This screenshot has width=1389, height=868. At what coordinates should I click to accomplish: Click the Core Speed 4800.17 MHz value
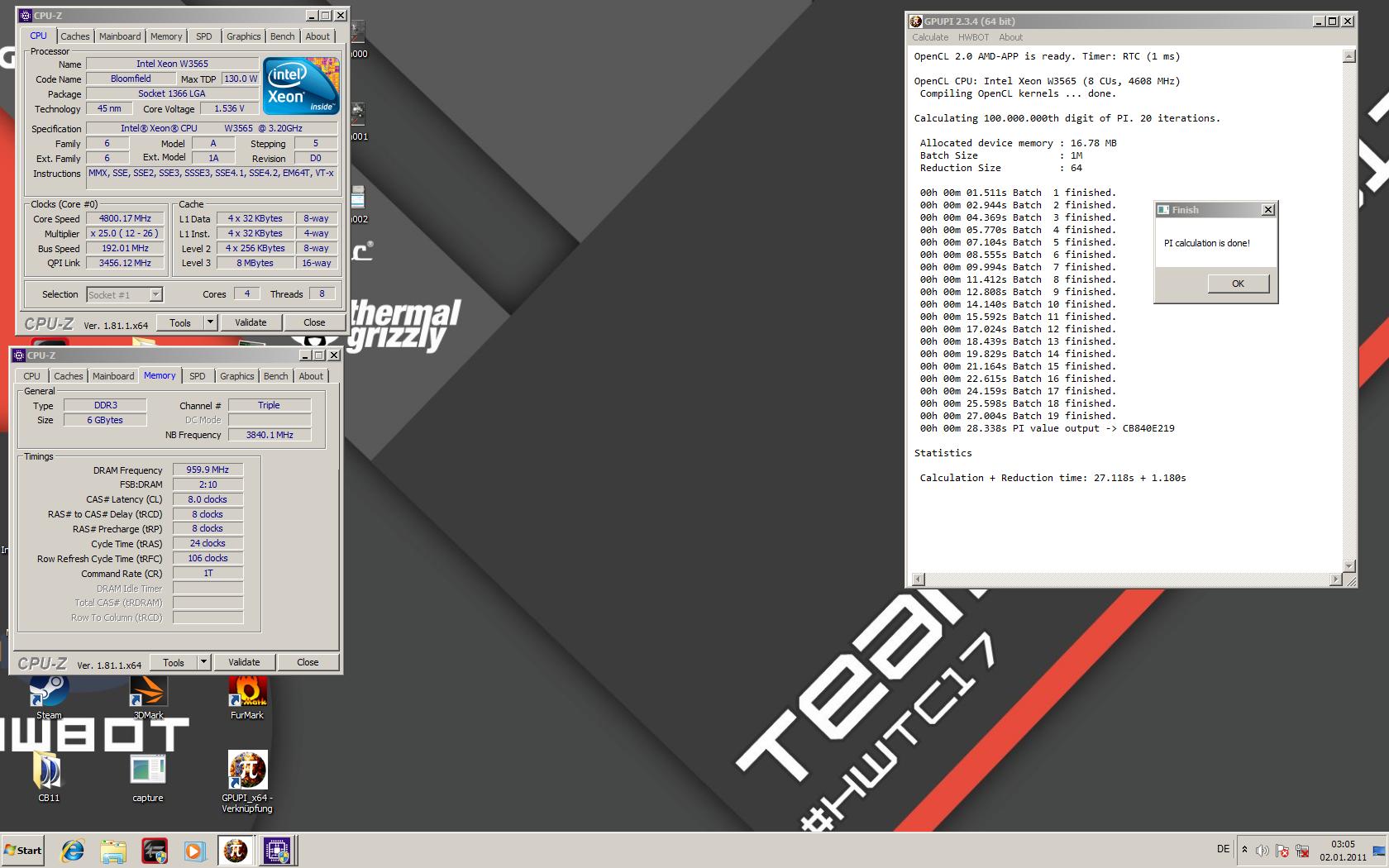(x=125, y=219)
